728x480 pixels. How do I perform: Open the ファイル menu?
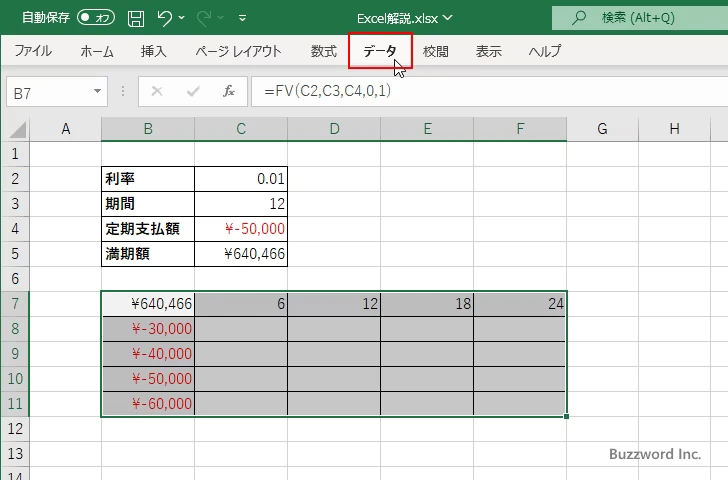33,51
